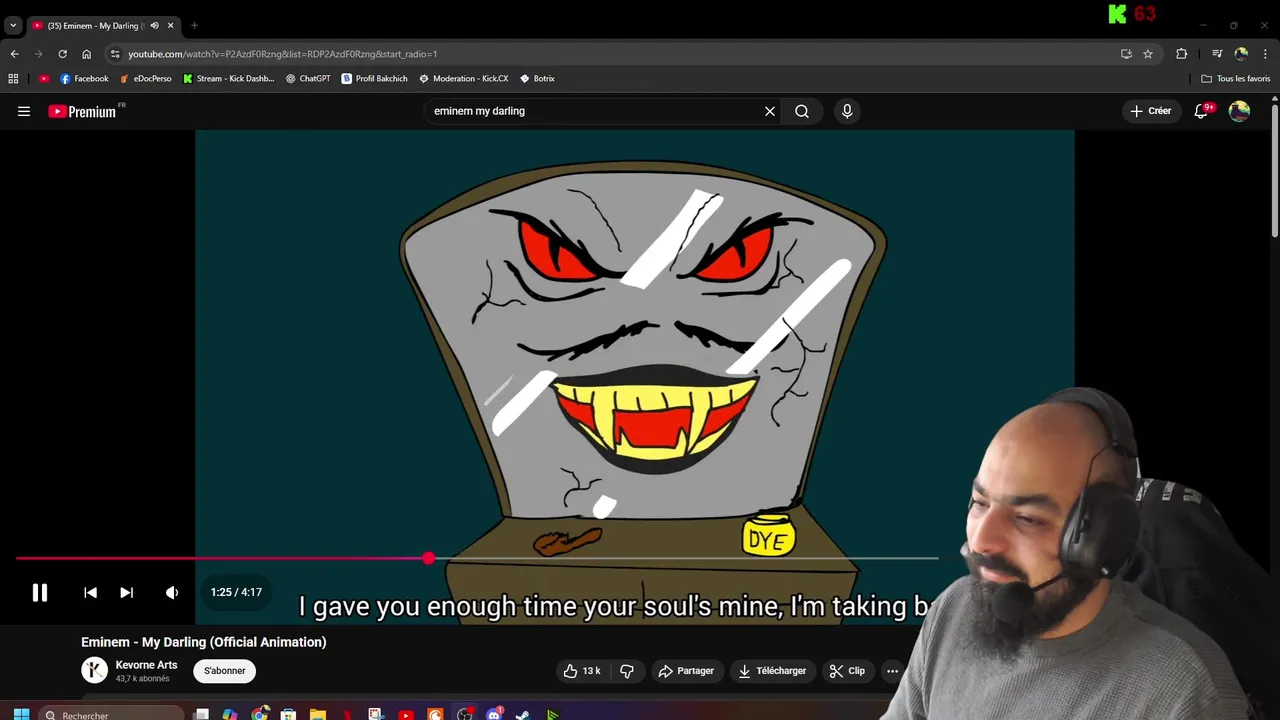Select the Eminem - My Darling tab
Viewport: 1280px width, 720px height.
pos(96,25)
